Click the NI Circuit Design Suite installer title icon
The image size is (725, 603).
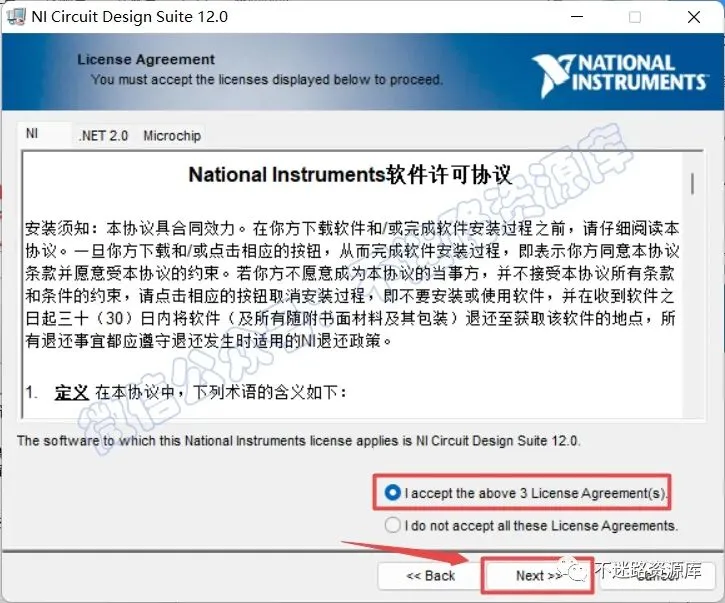[16, 17]
